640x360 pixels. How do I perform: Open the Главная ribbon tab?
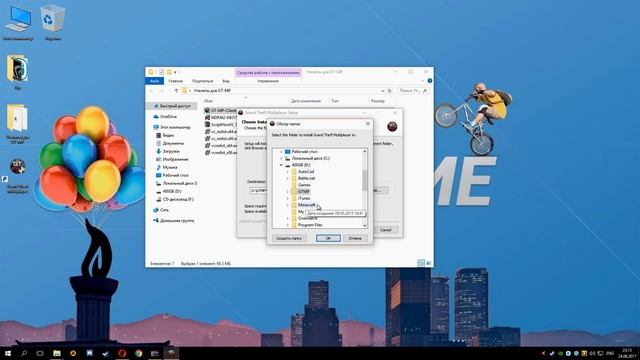pyautogui.click(x=176, y=81)
